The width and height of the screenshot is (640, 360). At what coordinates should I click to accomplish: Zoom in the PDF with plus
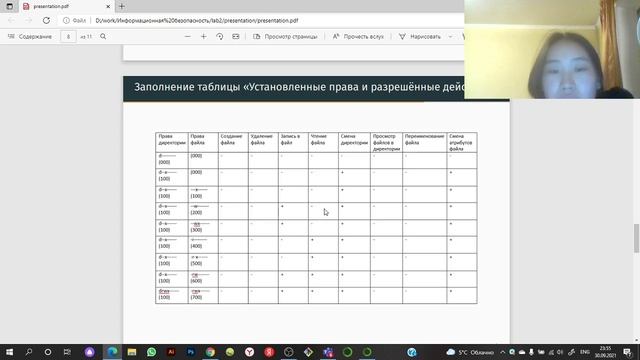pyautogui.click(x=204, y=37)
